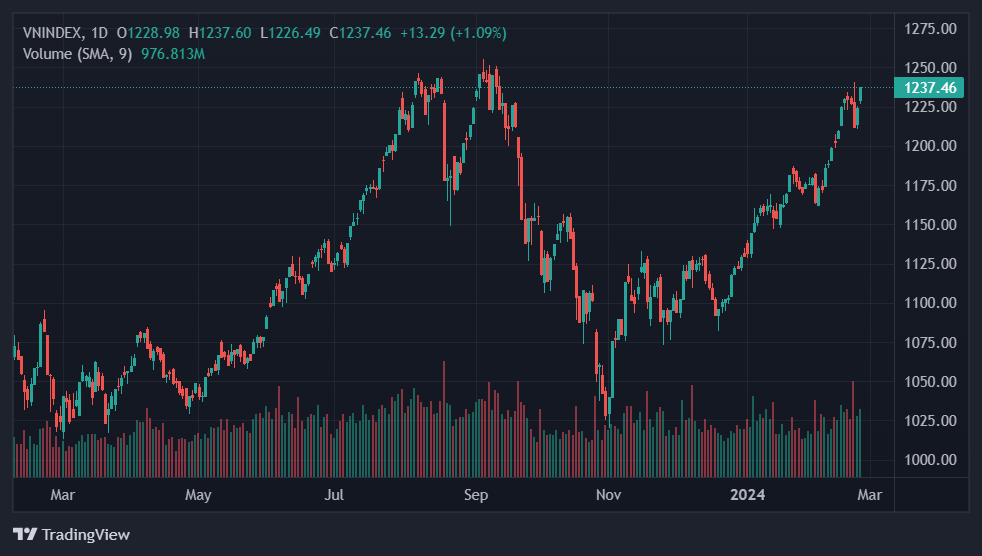This screenshot has height=556, width=982.
Task: Click the highlighted 1237.46 current price tag
Action: tap(930, 88)
